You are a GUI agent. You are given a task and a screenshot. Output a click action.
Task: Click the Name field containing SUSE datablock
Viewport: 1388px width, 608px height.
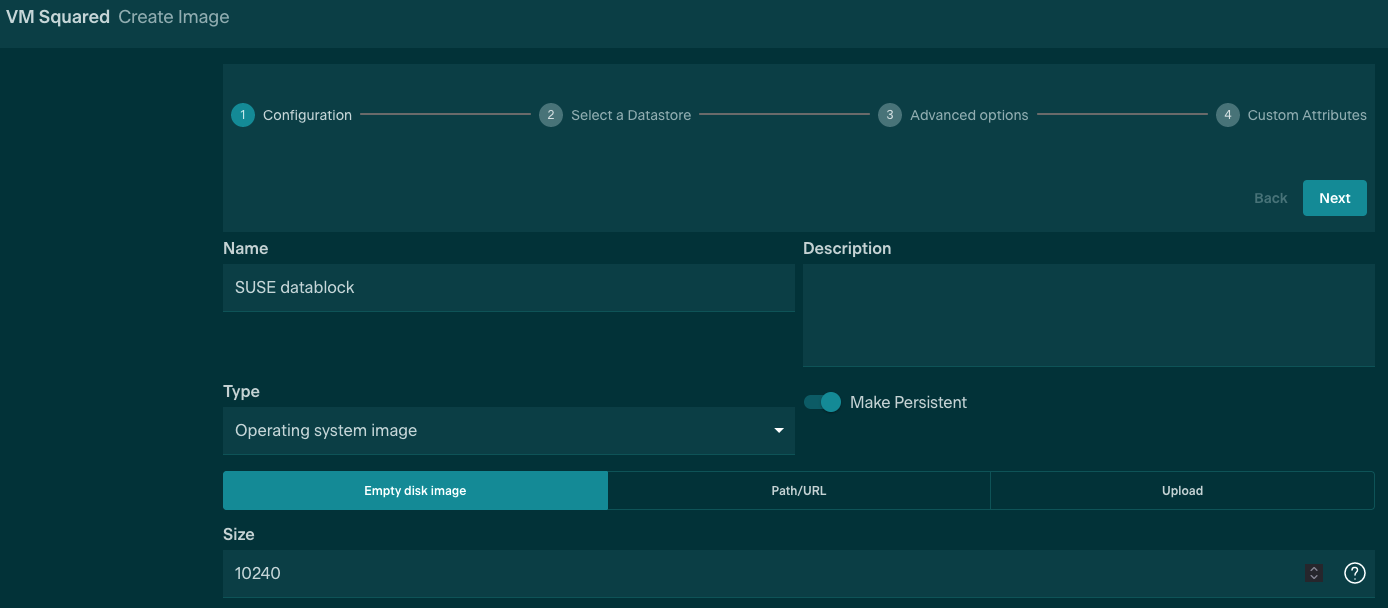[508, 288]
